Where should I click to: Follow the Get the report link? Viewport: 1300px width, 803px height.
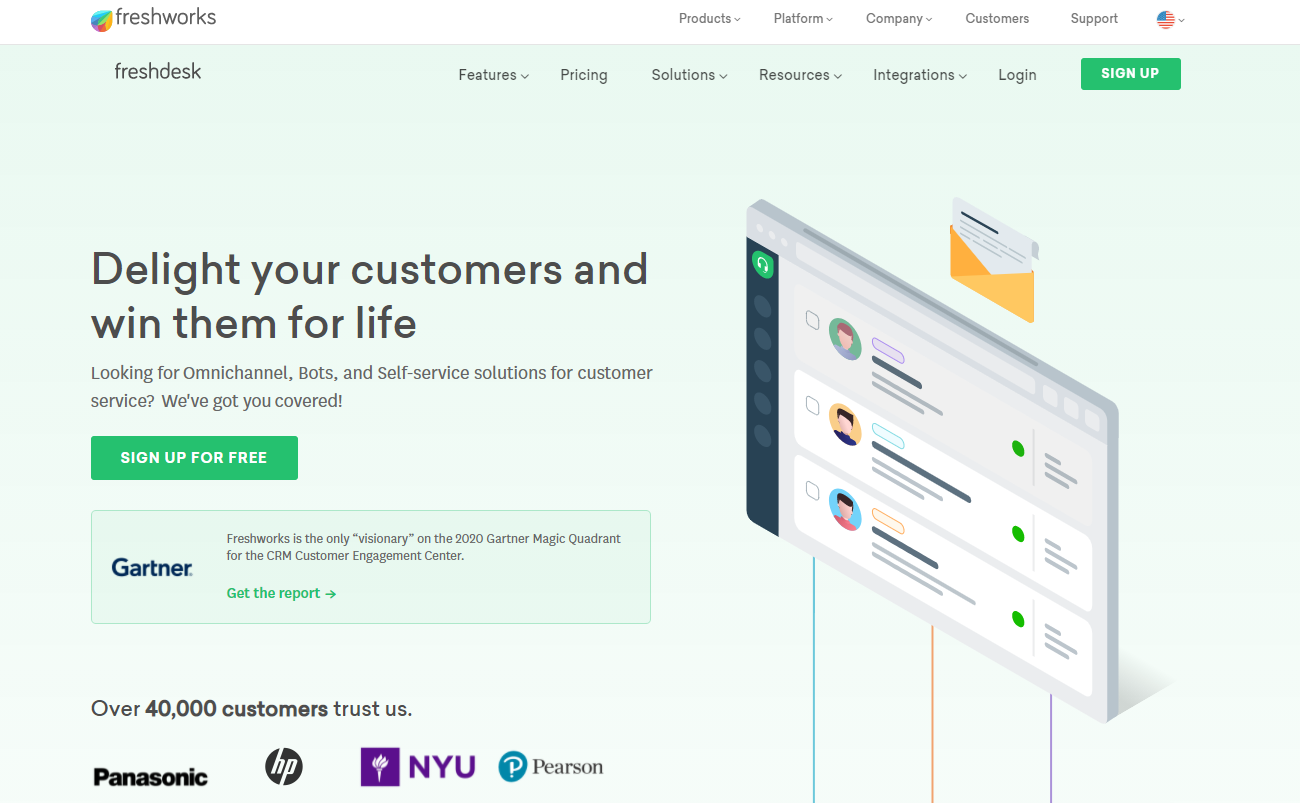281,593
